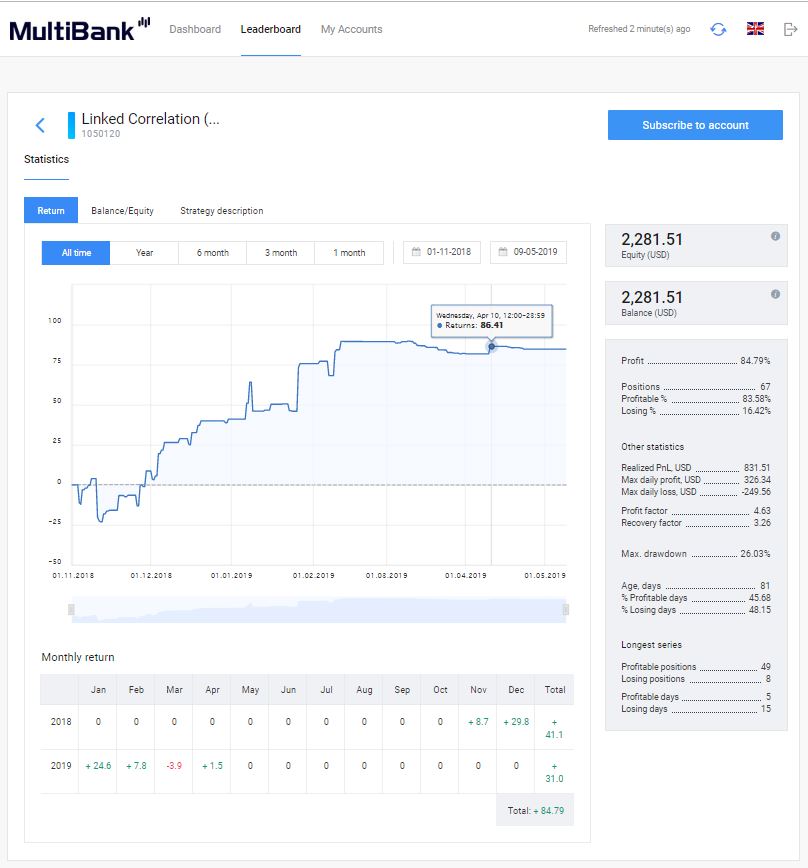Screen dimensions: 808x868
Task: Select the All time range option
Action: point(76,253)
